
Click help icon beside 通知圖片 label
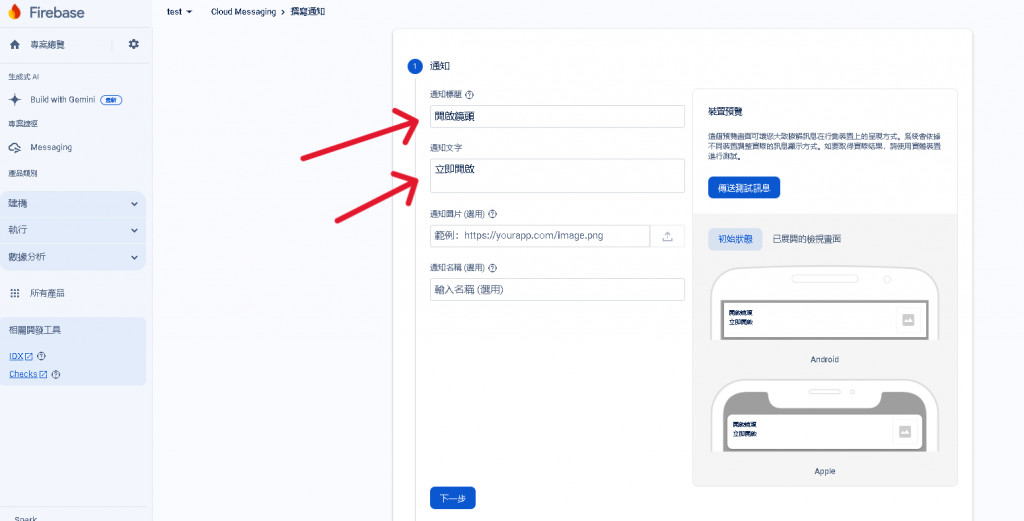[493, 214]
